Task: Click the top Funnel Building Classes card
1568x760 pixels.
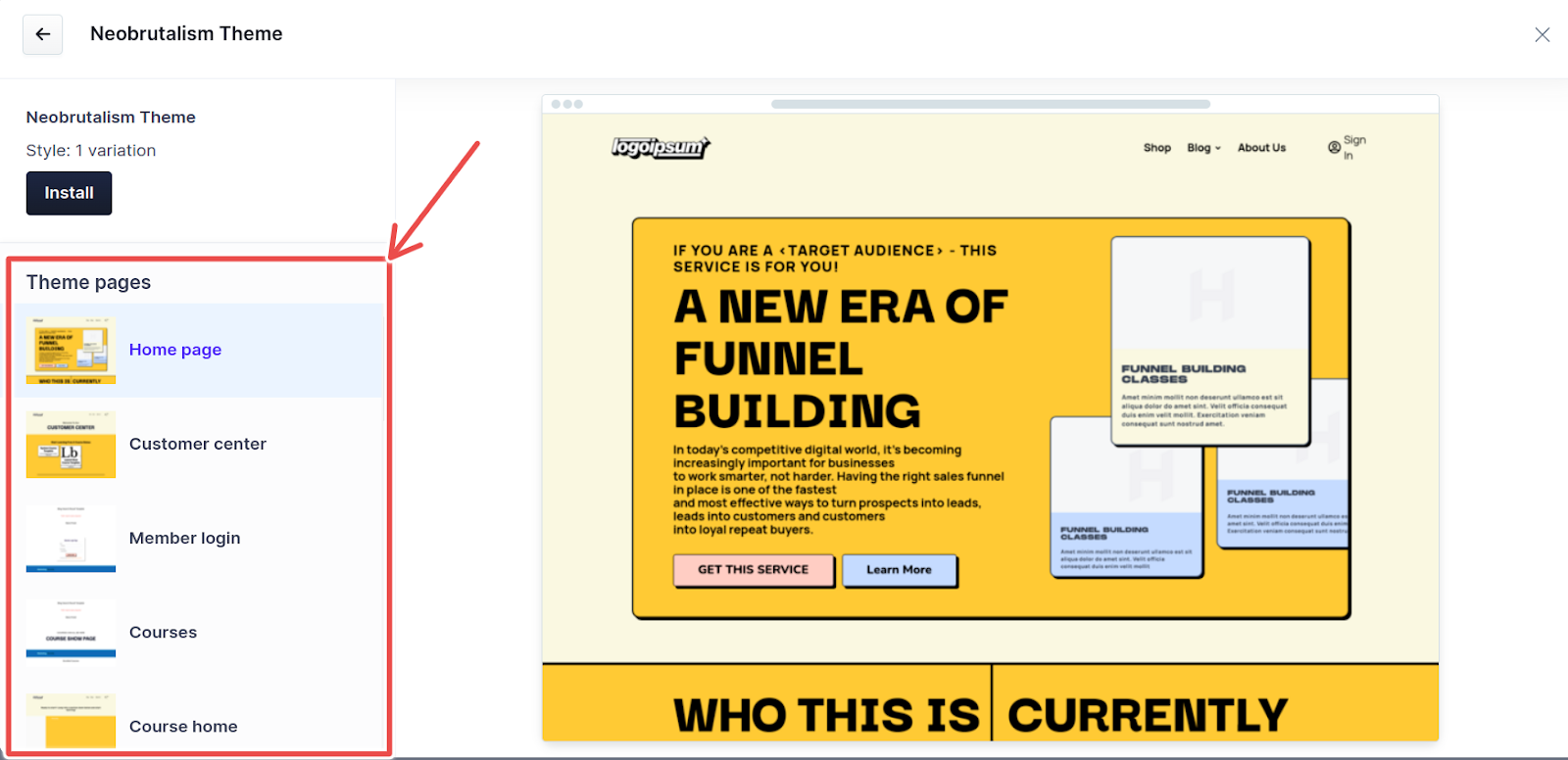Action: (x=1210, y=341)
